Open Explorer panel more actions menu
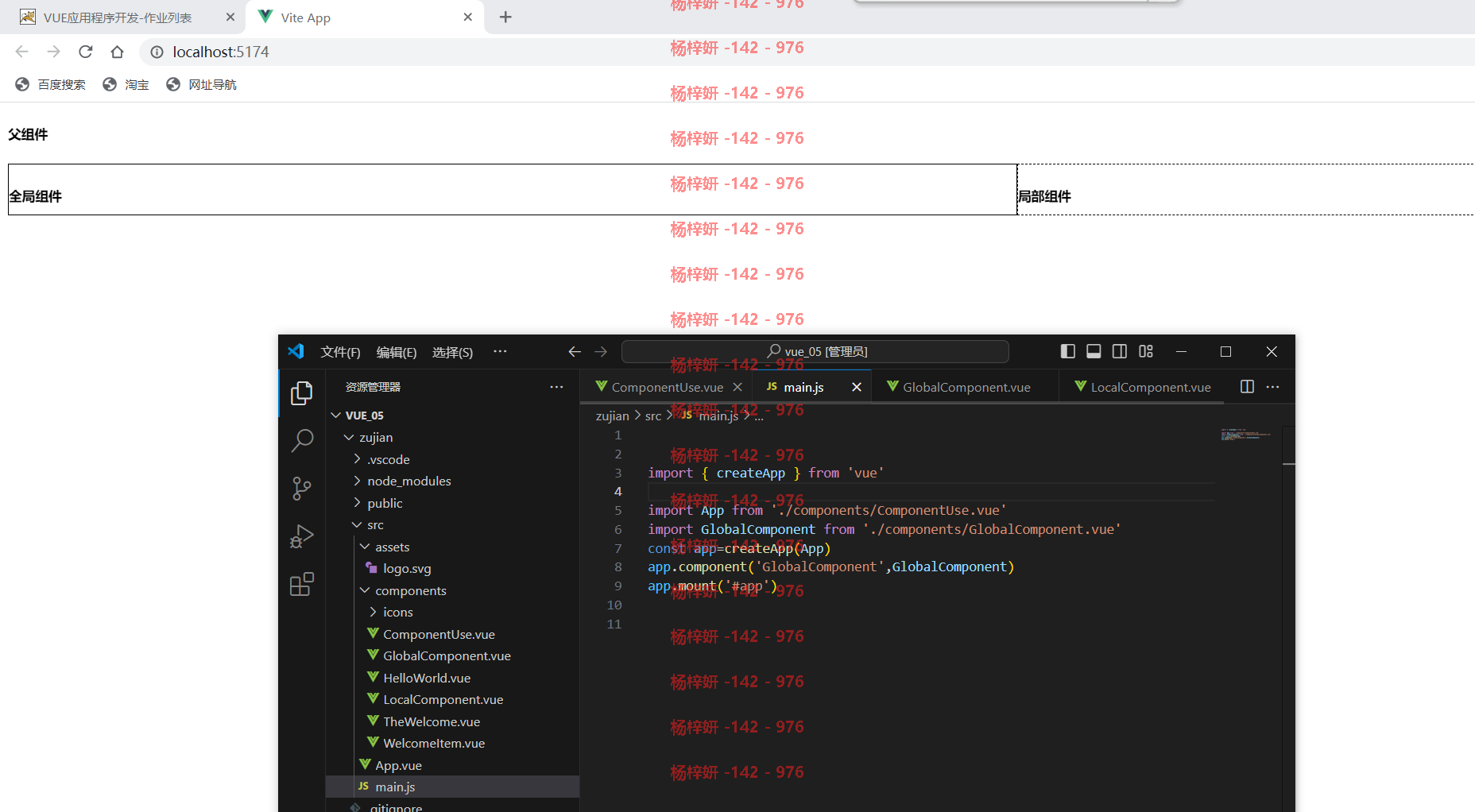This screenshot has width=1475, height=812. tap(556, 387)
